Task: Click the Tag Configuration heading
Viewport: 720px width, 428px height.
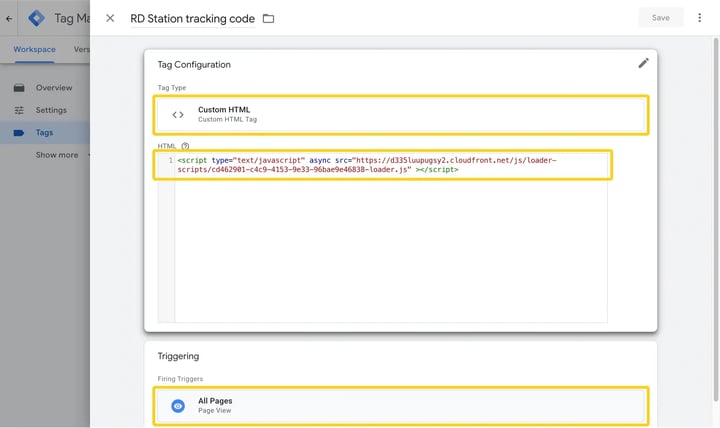Action: pyautogui.click(x=194, y=65)
